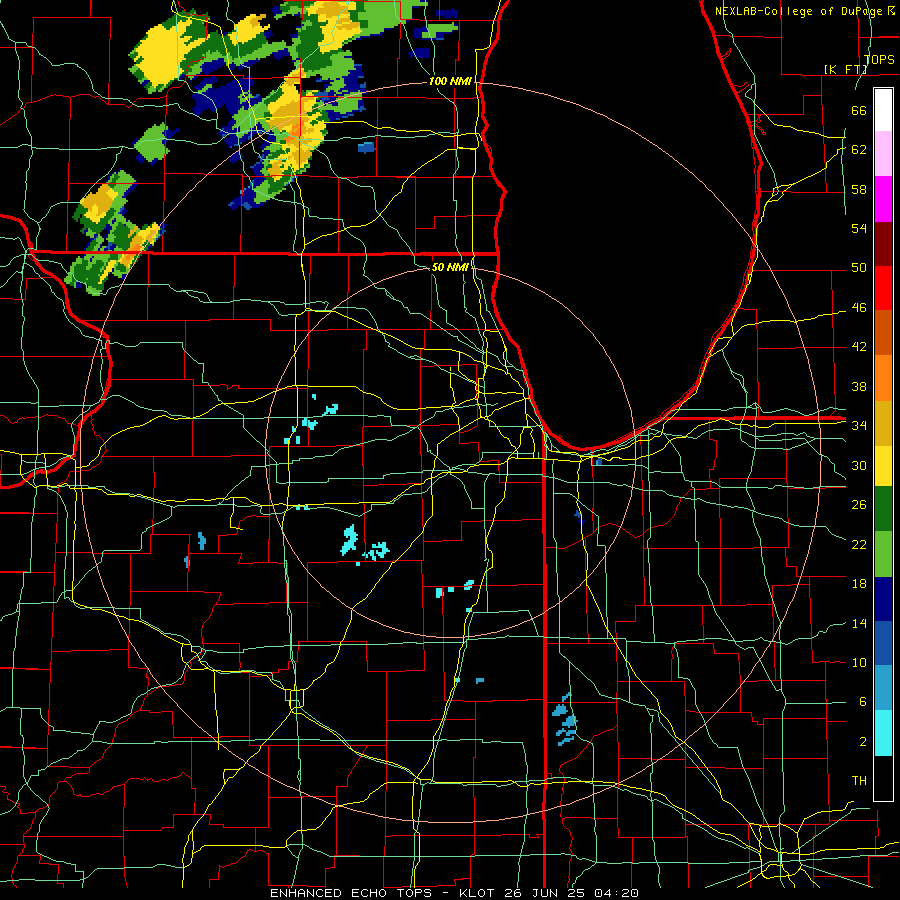Select the navy blue legend swatch

[883, 599]
